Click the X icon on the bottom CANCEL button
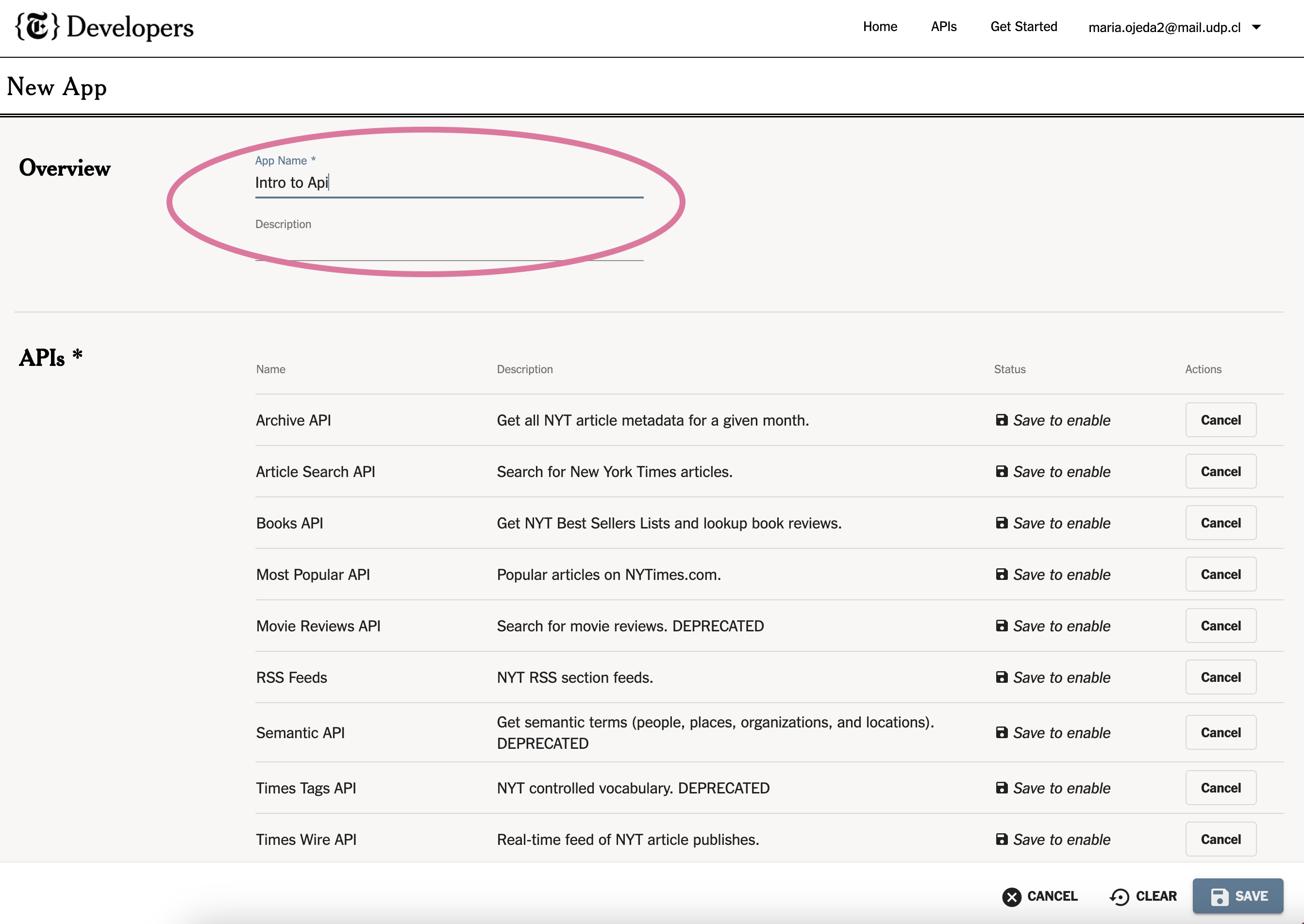This screenshot has width=1304, height=924. [x=1012, y=897]
